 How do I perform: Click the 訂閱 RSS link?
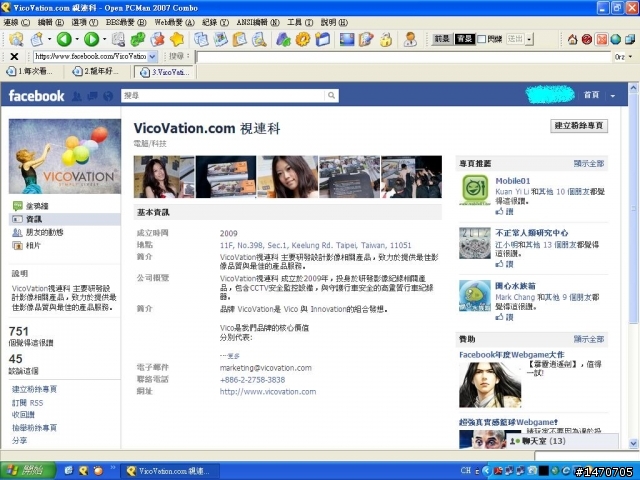click(x=27, y=403)
